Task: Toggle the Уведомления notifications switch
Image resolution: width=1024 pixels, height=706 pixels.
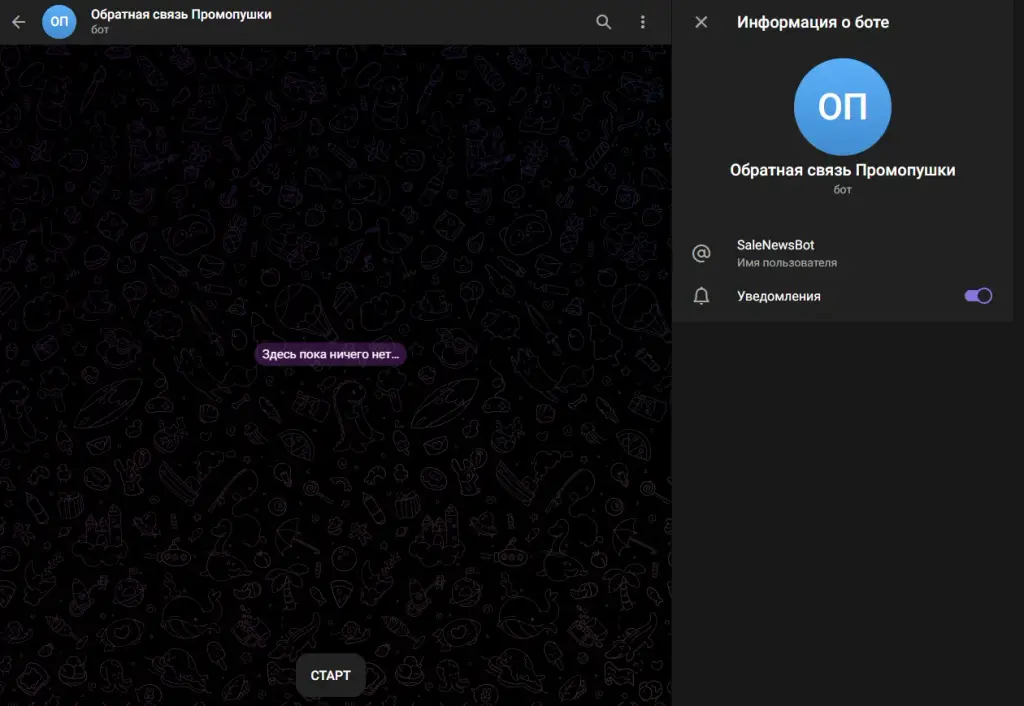Action: pos(978,296)
